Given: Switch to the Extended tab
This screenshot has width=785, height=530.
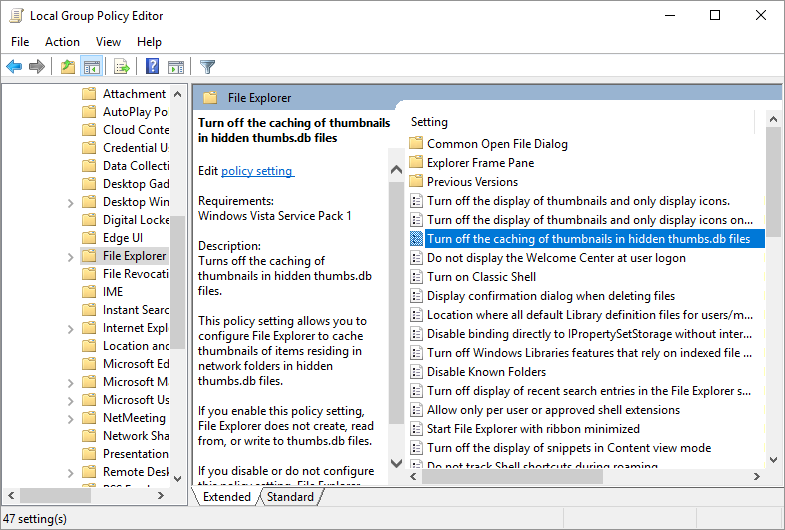Looking at the screenshot, I should click(227, 497).
